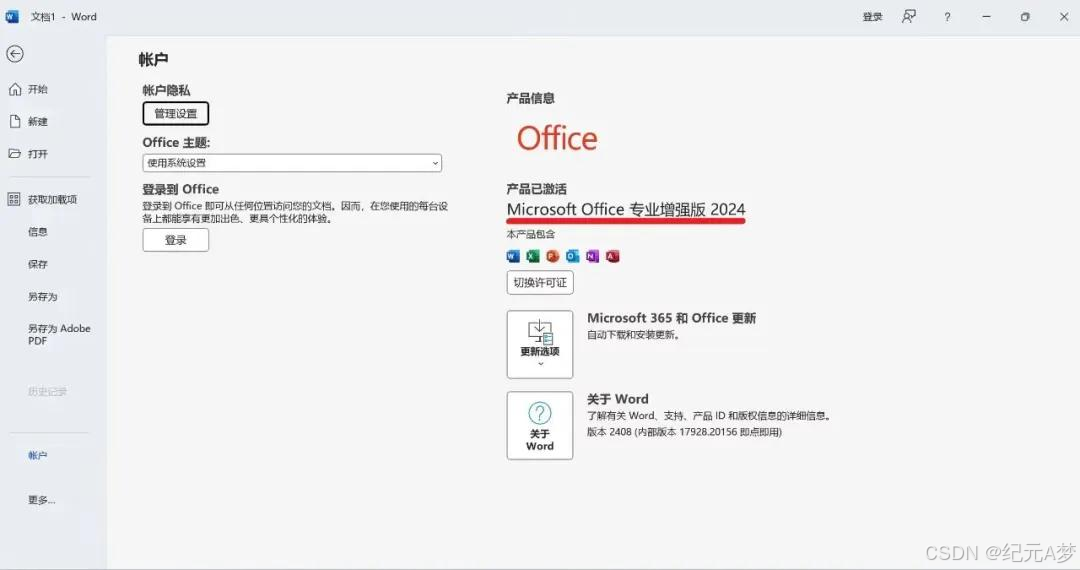
Task: Select the 帐户 (Account) entry
Action: point(38,456)
